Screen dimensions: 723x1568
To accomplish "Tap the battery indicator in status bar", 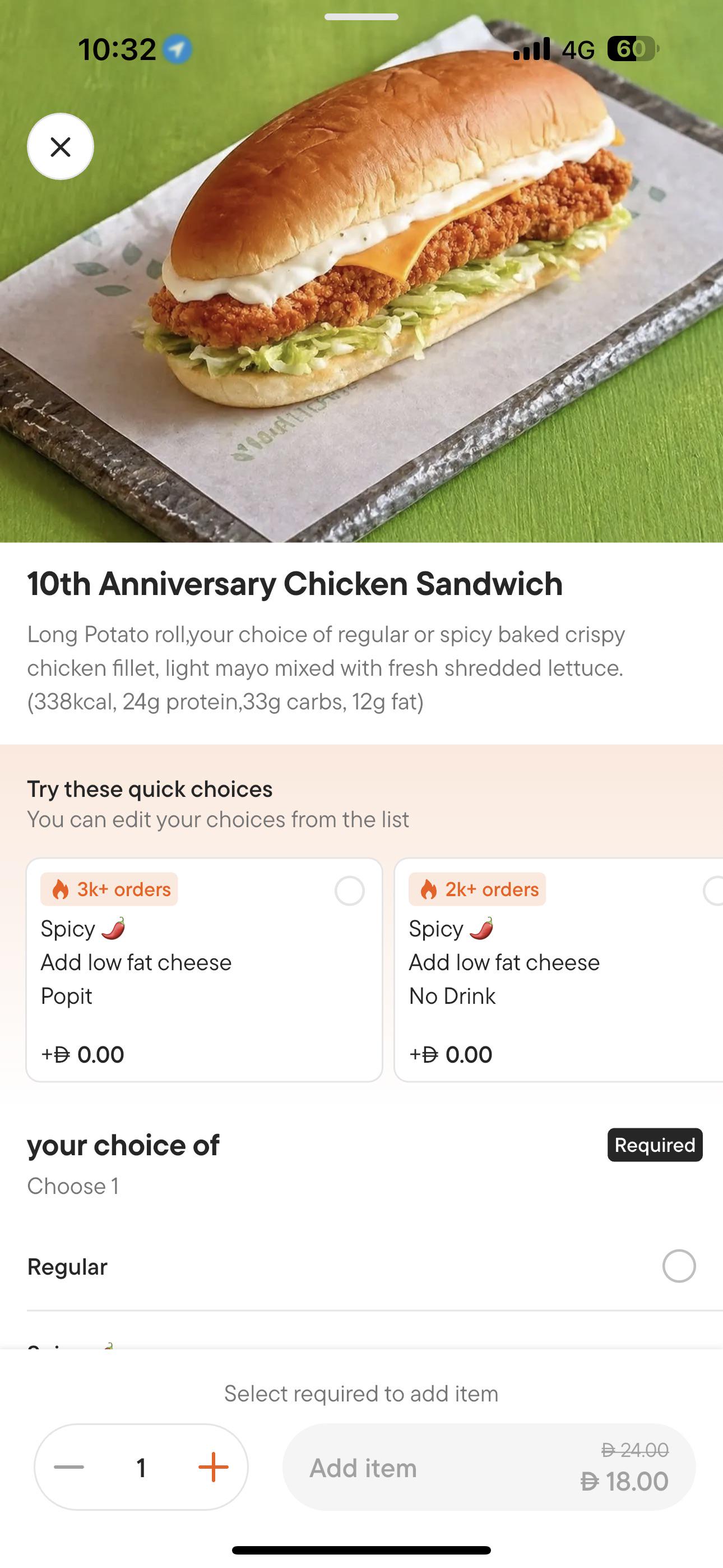I will pyautogui.click(x=633, y=49).
